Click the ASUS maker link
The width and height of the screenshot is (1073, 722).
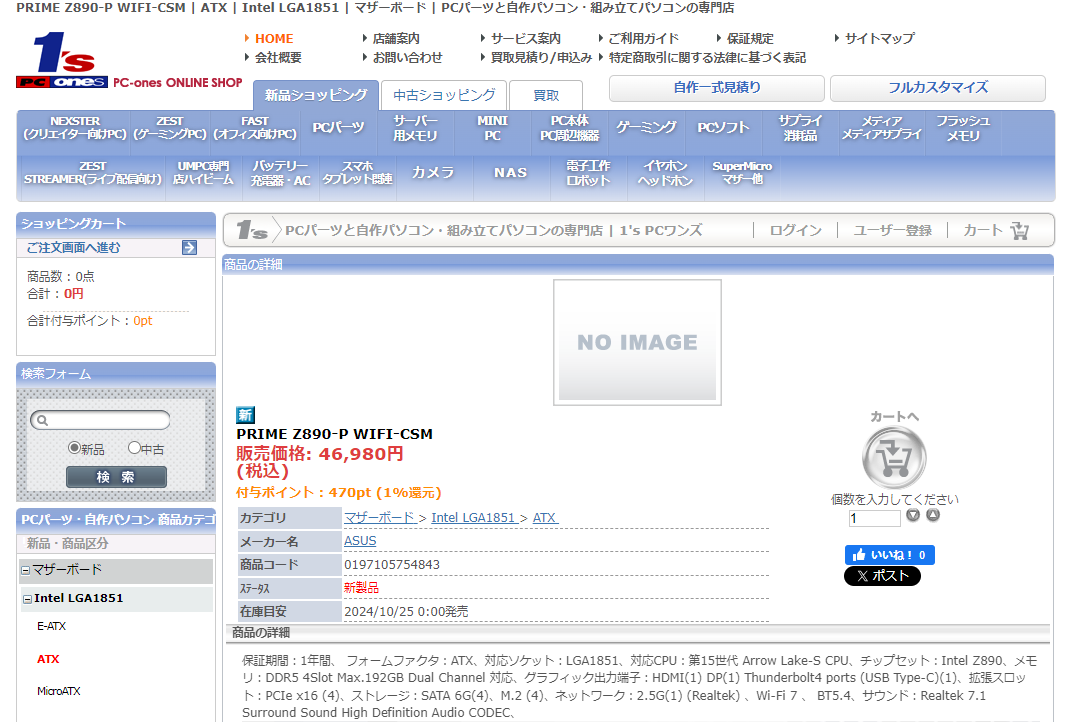360,541
